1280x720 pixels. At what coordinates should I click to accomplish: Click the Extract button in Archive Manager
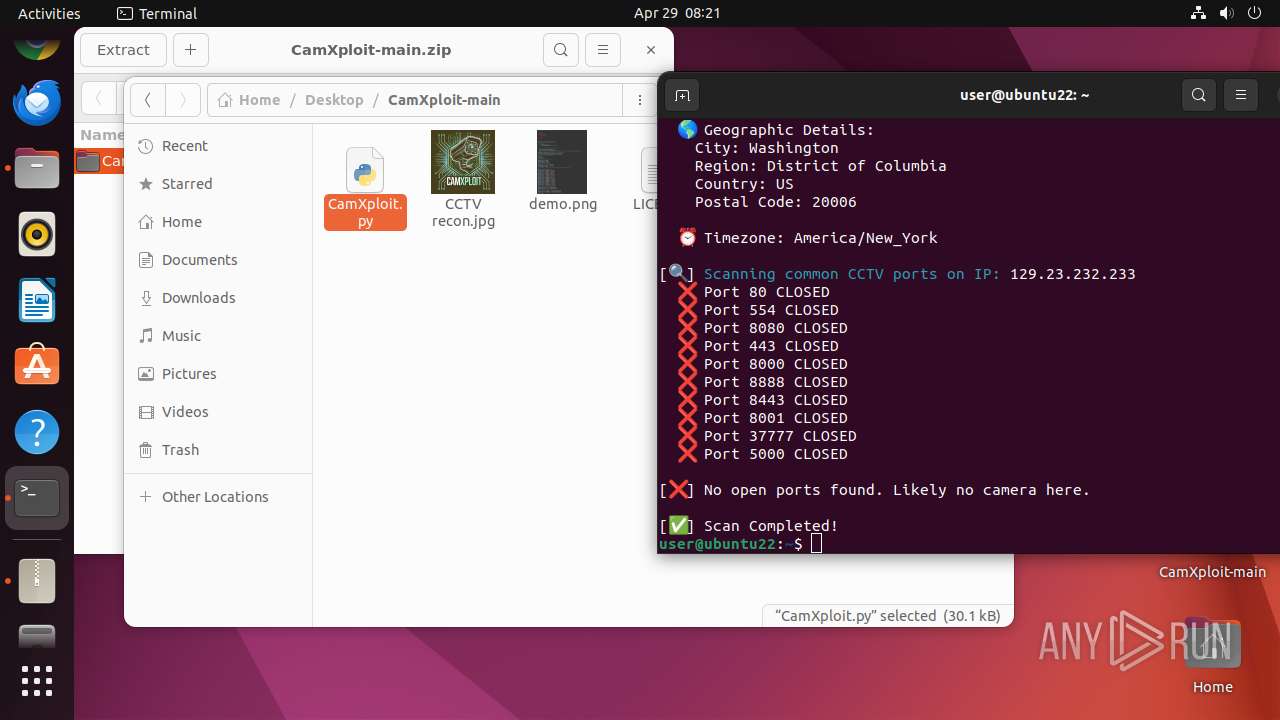tap(123, 50)
